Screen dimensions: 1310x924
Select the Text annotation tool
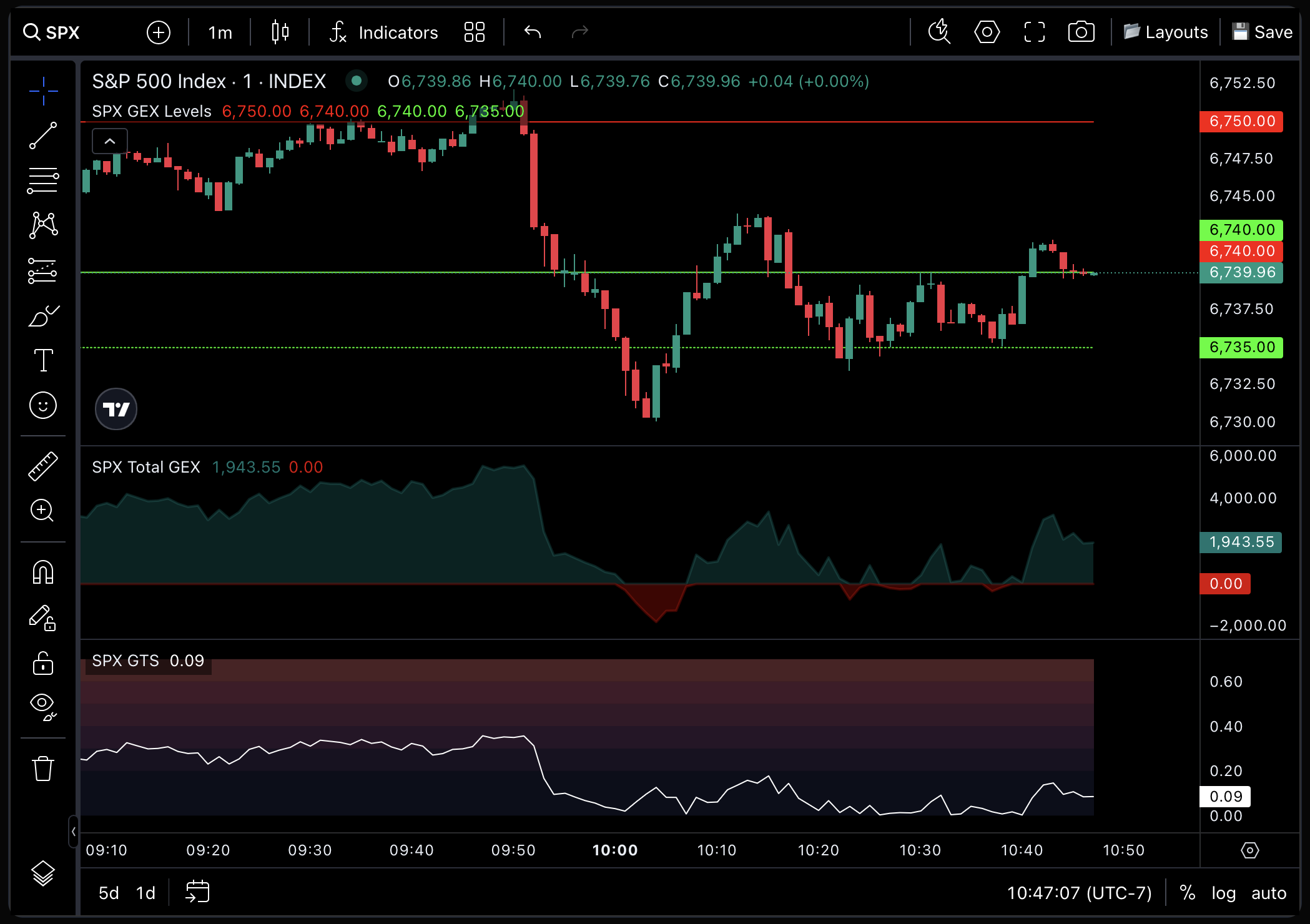click(x=43, y=360)
